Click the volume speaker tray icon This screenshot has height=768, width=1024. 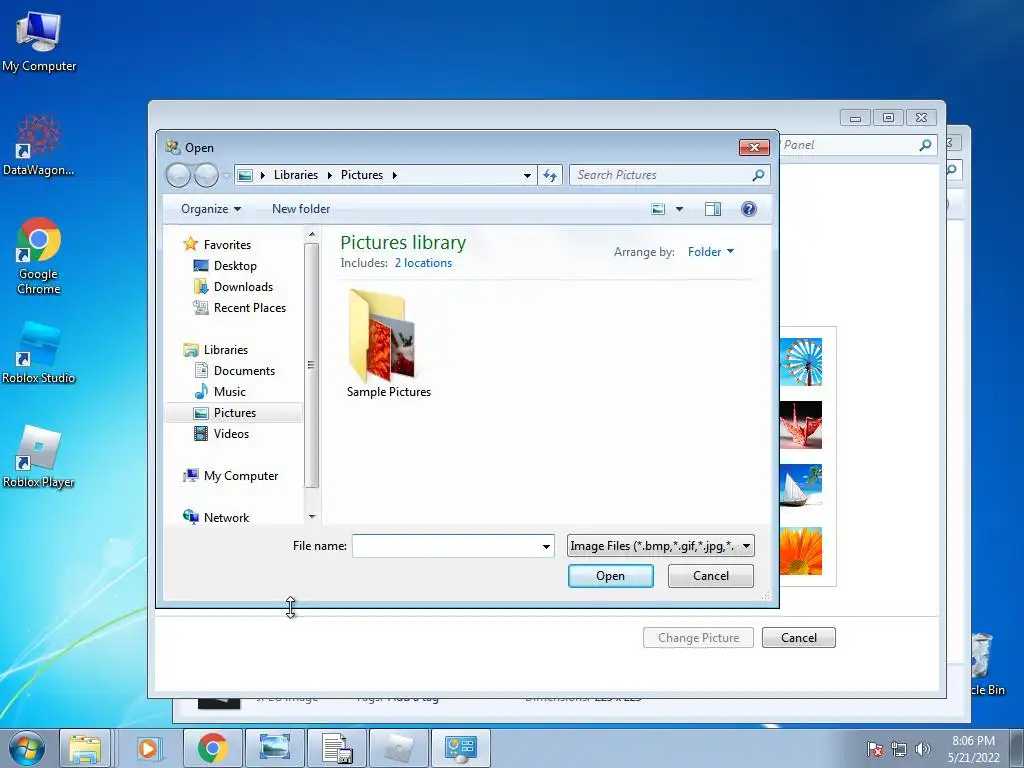[923, 749]
